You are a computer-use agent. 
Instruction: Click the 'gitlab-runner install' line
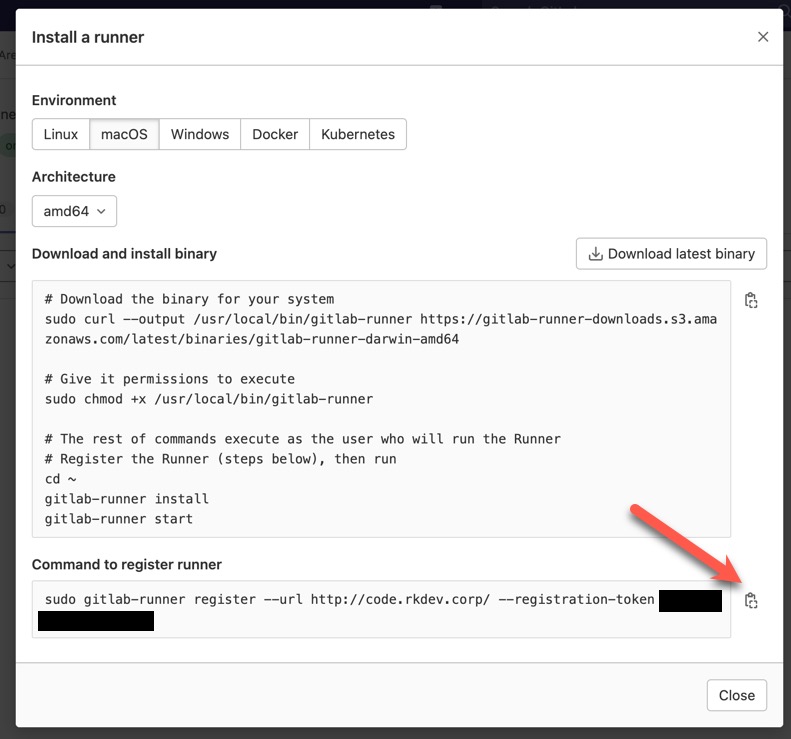[127, 499]
